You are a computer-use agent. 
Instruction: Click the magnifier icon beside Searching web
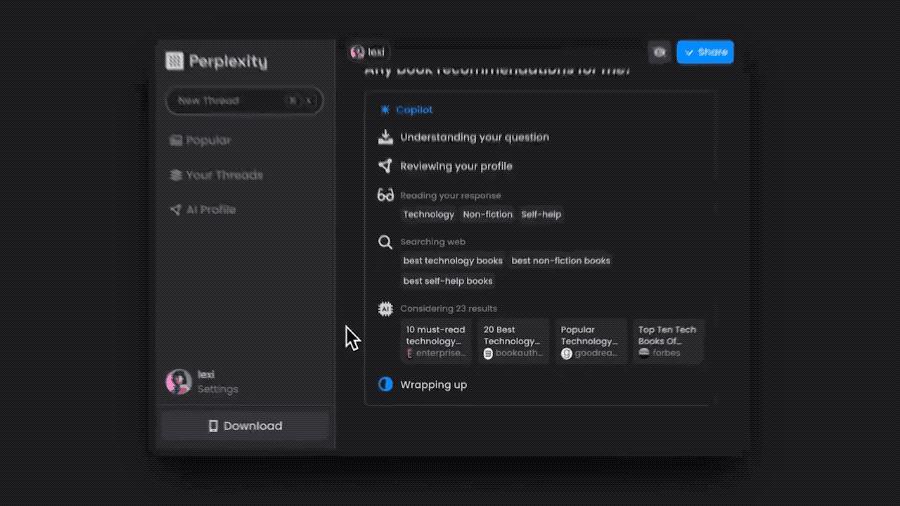click(x=385, y=242)
